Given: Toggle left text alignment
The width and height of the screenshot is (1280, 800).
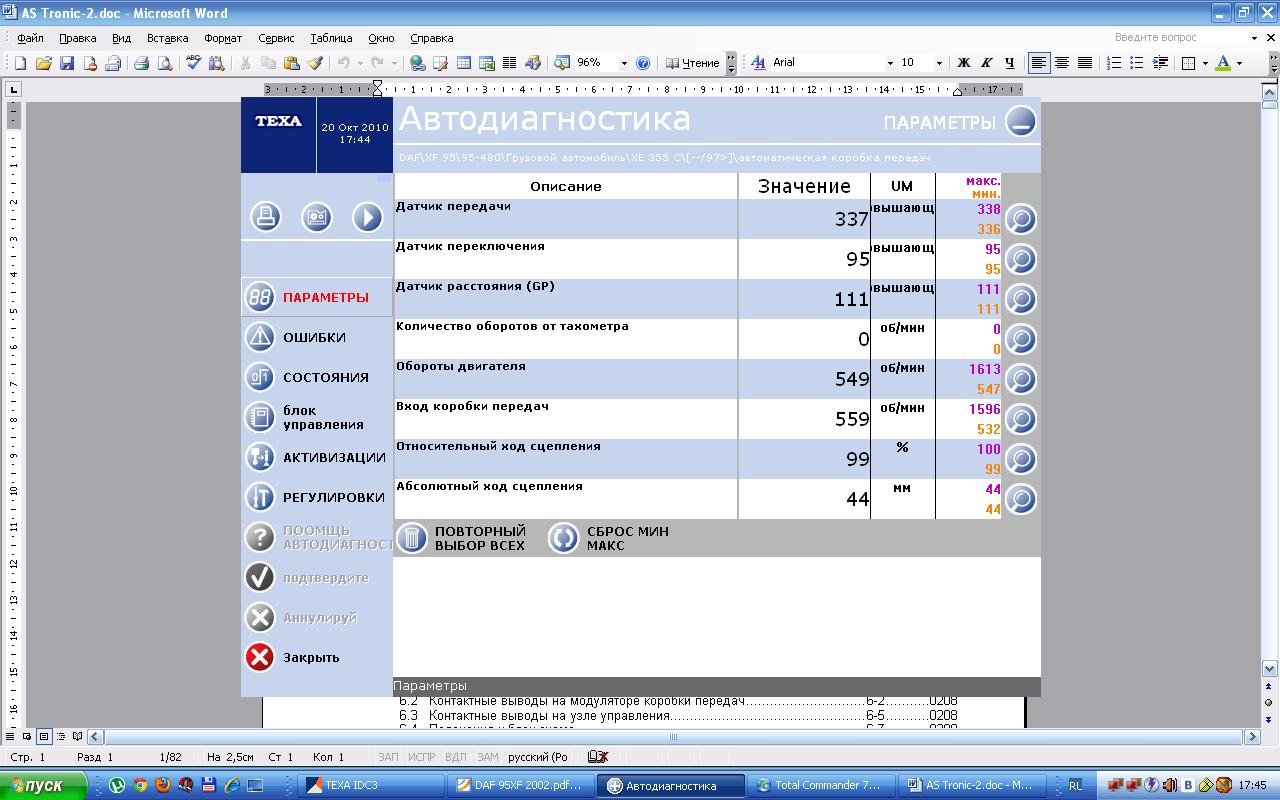Looking at the screenshot, I should 1039,63.
